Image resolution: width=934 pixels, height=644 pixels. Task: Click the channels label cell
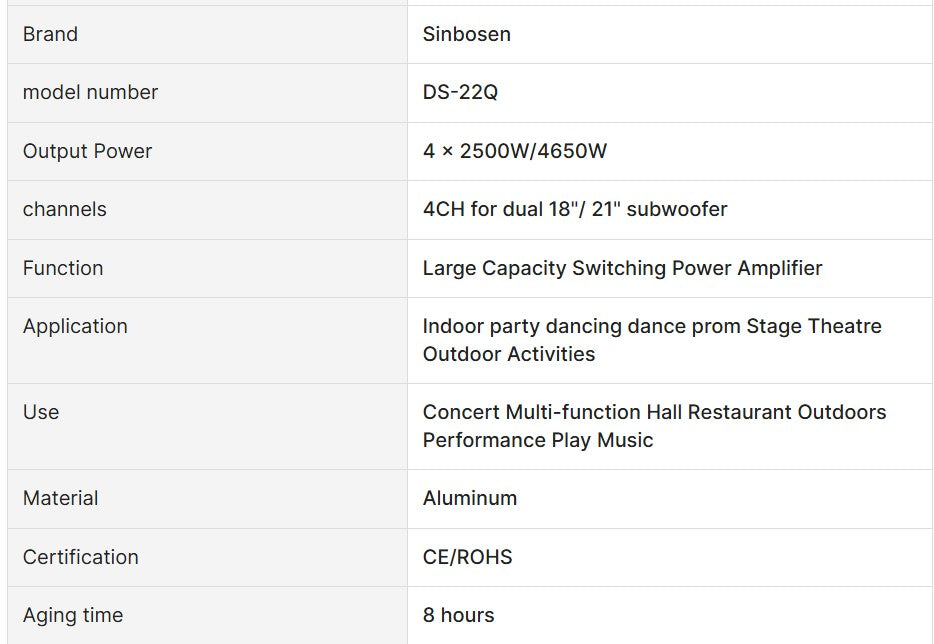pos(64,209)
